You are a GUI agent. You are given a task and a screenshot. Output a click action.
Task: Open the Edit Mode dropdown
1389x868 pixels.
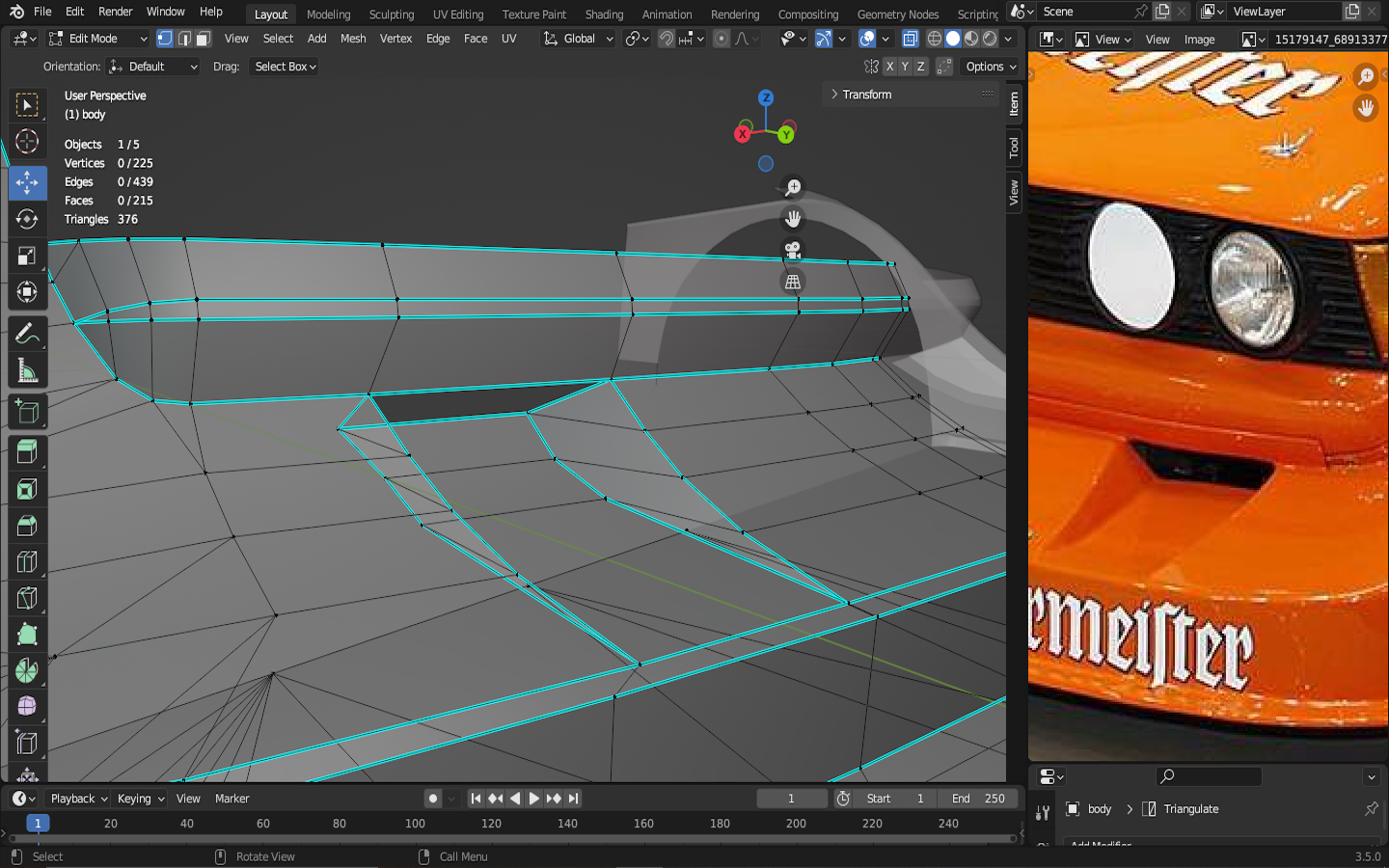coord(97,40)
